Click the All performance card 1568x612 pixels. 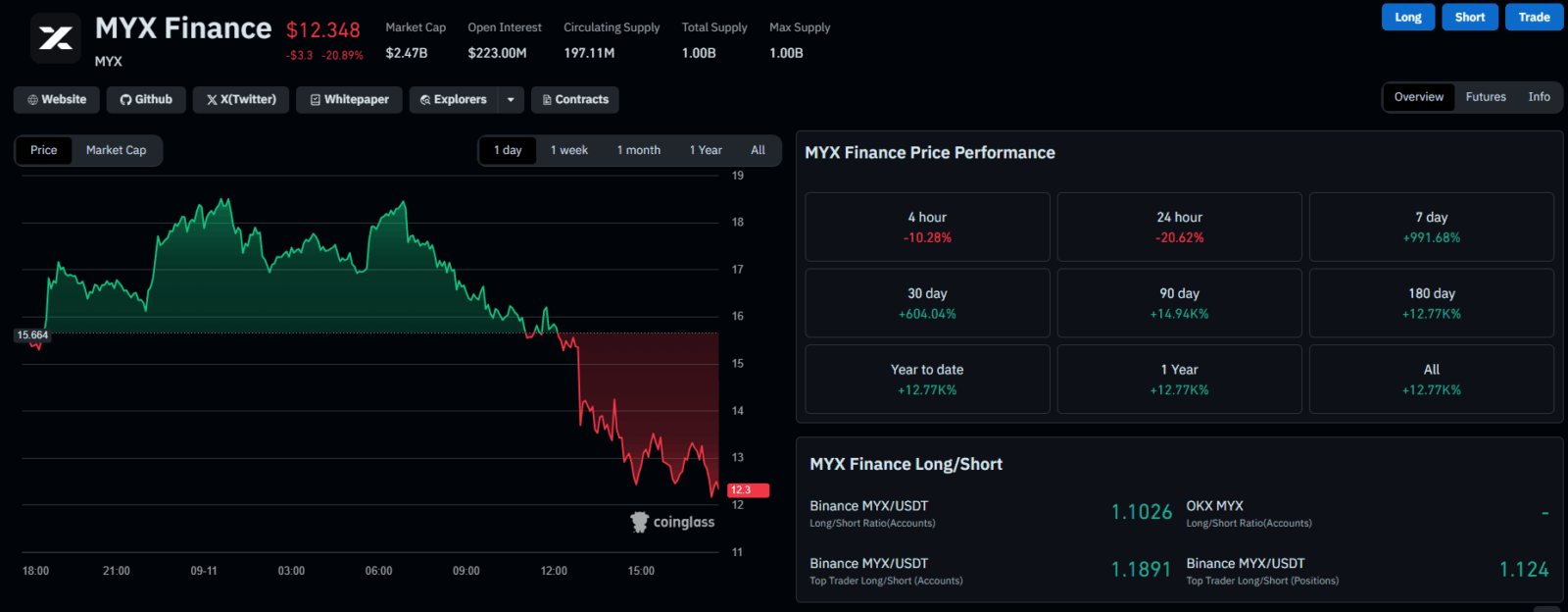coord(1432,379)
